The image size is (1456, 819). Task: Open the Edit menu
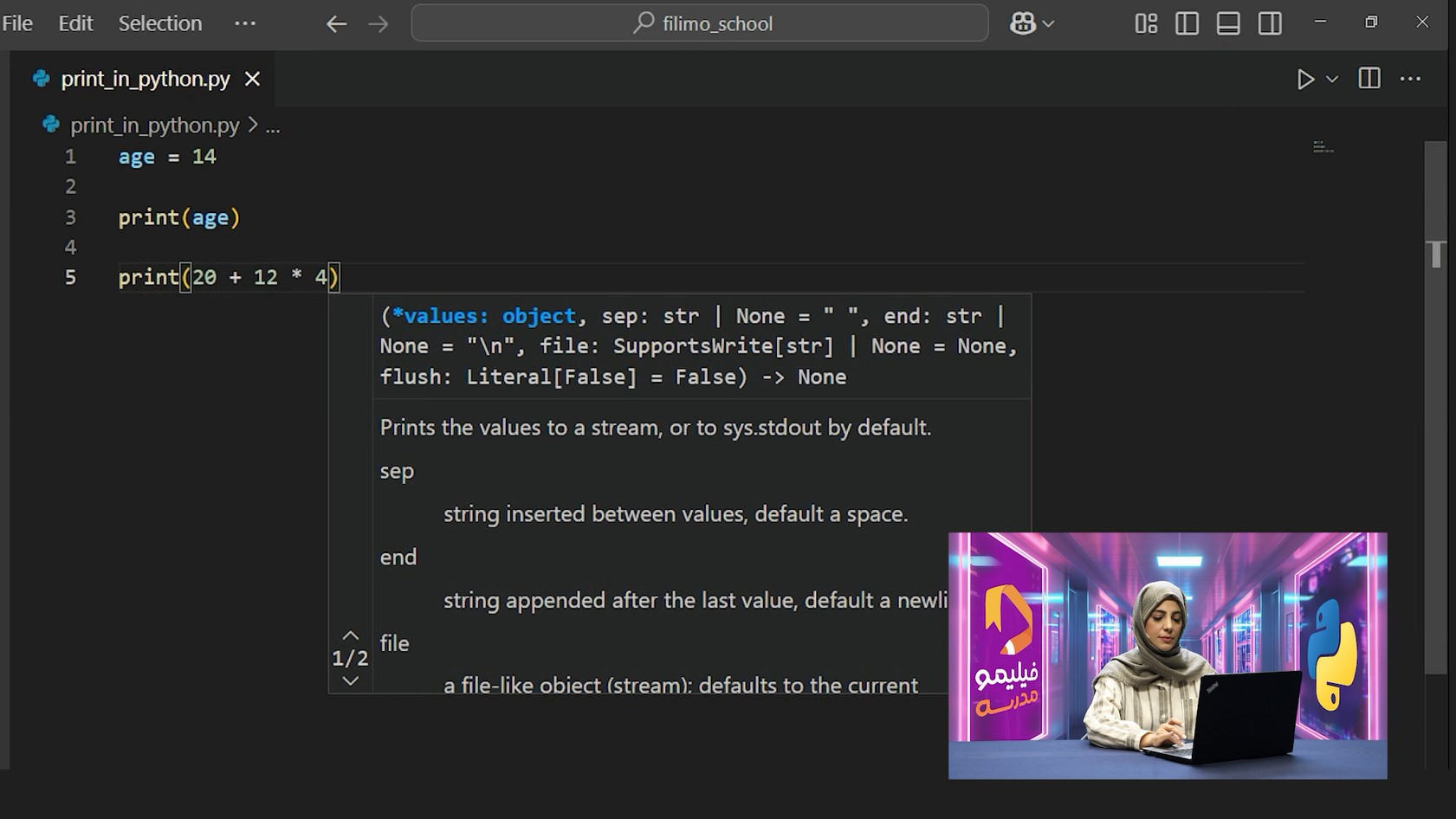click(75, 23)
